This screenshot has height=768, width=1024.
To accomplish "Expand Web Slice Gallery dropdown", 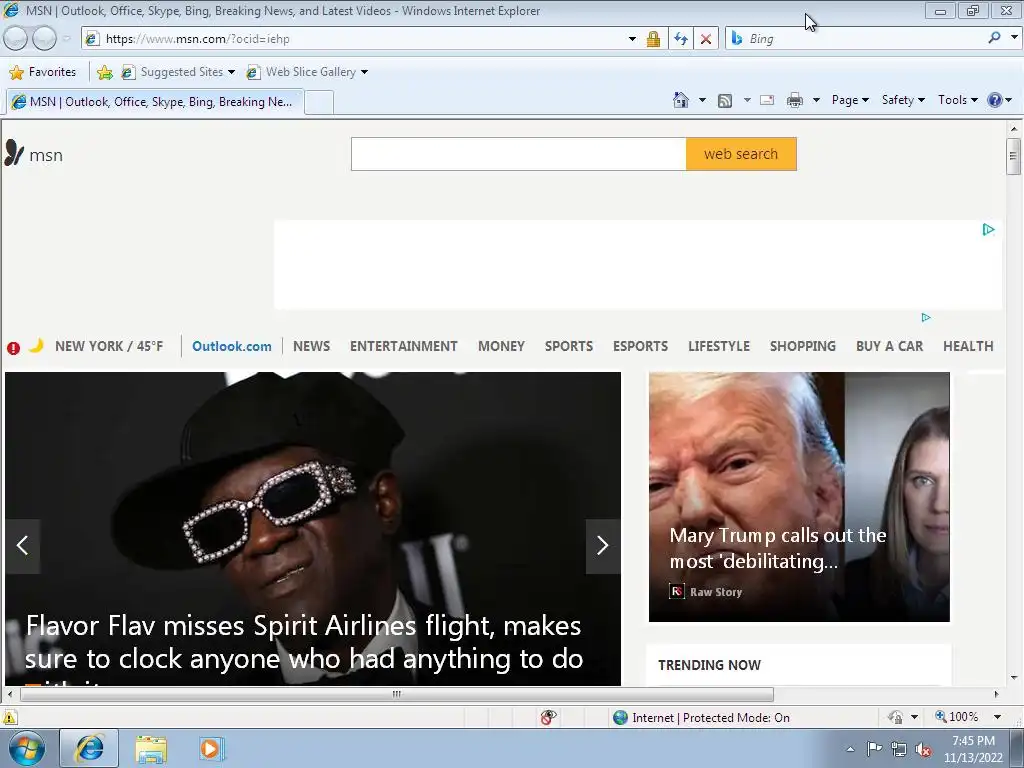I will pyautogui.click(x=364, y=72).
